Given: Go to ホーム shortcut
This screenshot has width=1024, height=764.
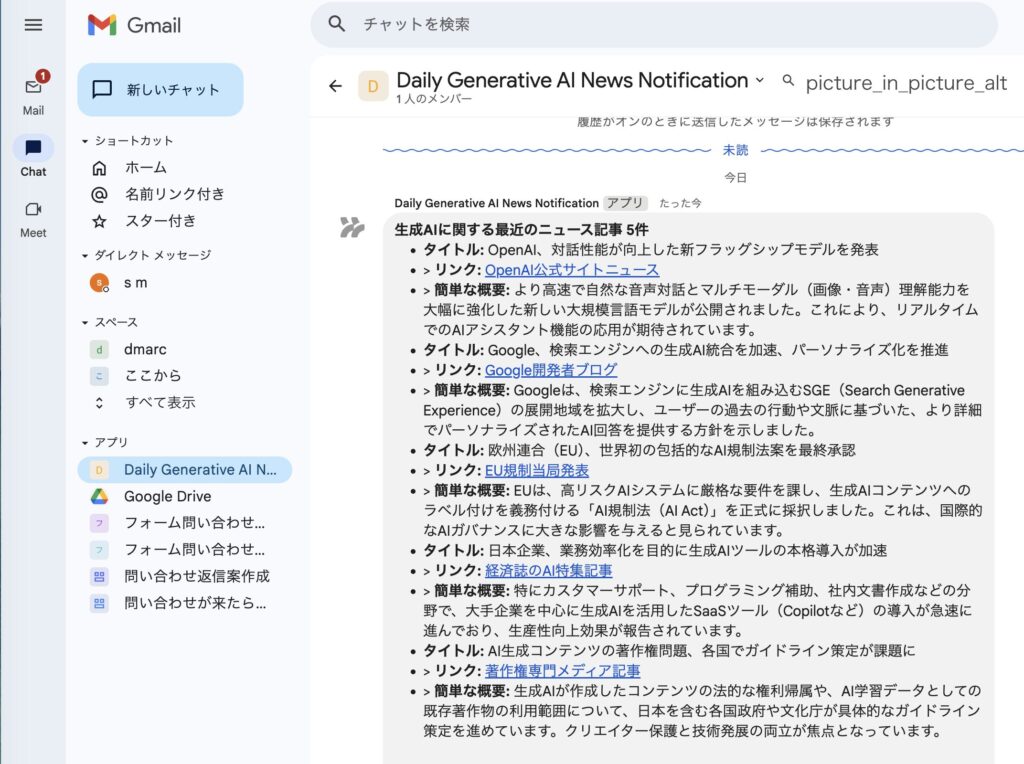Looking at the screenshot, I should [146, 167].
